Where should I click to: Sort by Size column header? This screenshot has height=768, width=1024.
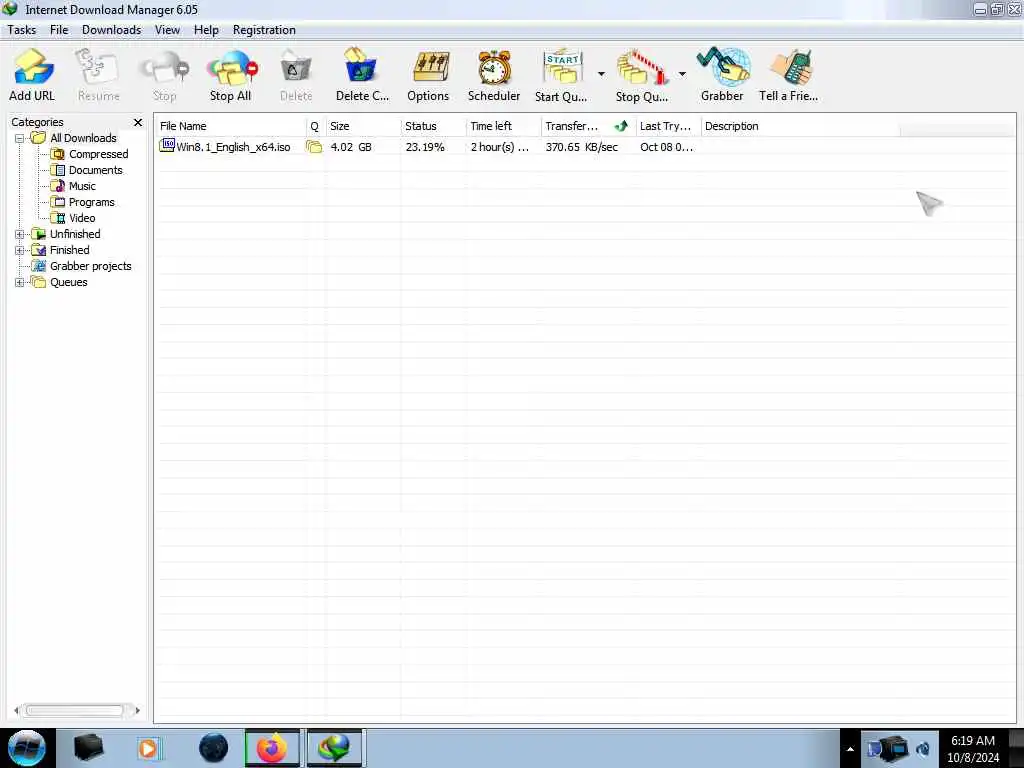363,126
